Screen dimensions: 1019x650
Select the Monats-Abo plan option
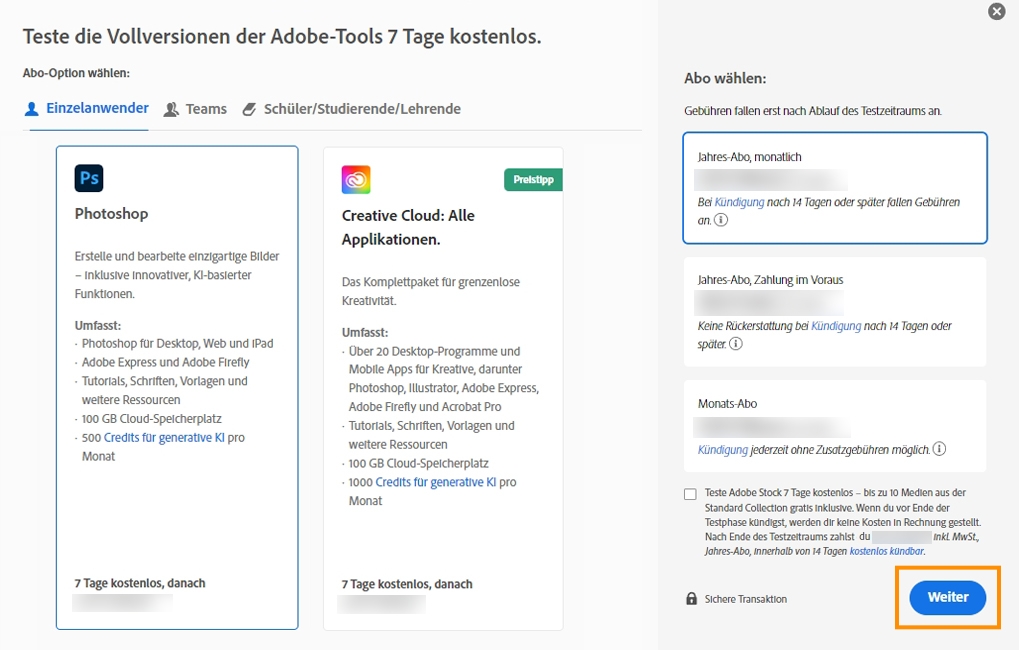(x=834, y=425)
